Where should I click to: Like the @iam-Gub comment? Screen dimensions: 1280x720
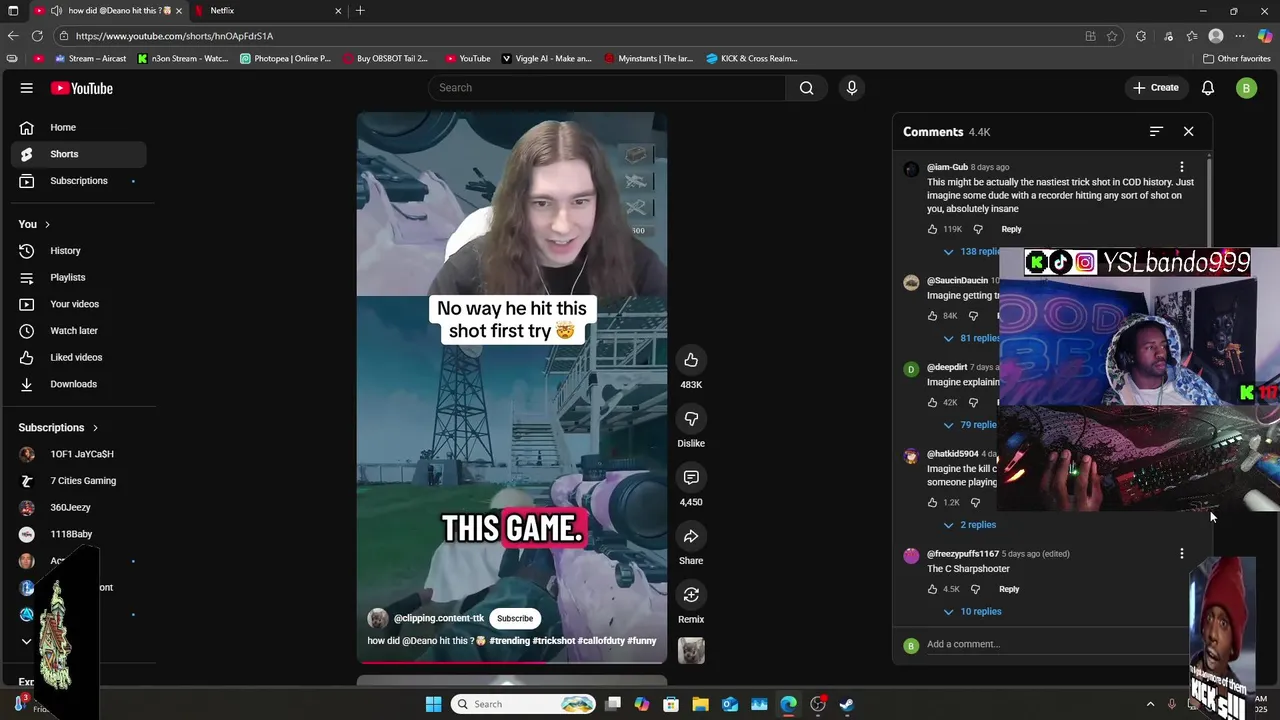933,229
